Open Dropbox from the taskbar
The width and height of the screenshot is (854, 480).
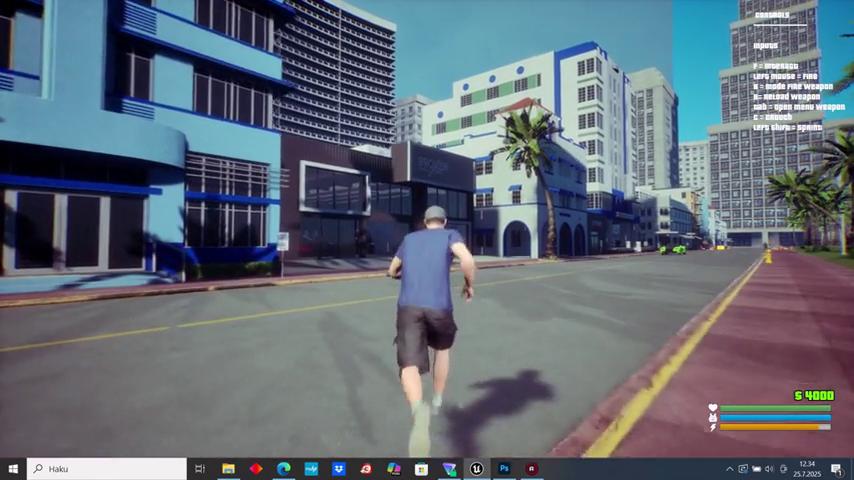(x=339, y=469)
